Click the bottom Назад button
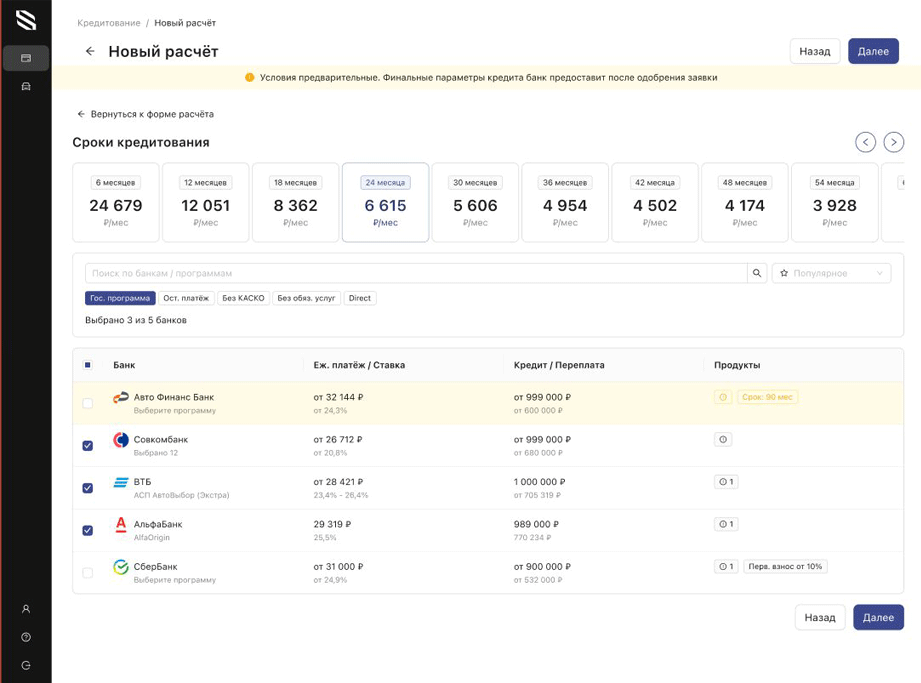Viewport: 921px width, 683px height. click(x=820, y=617)
